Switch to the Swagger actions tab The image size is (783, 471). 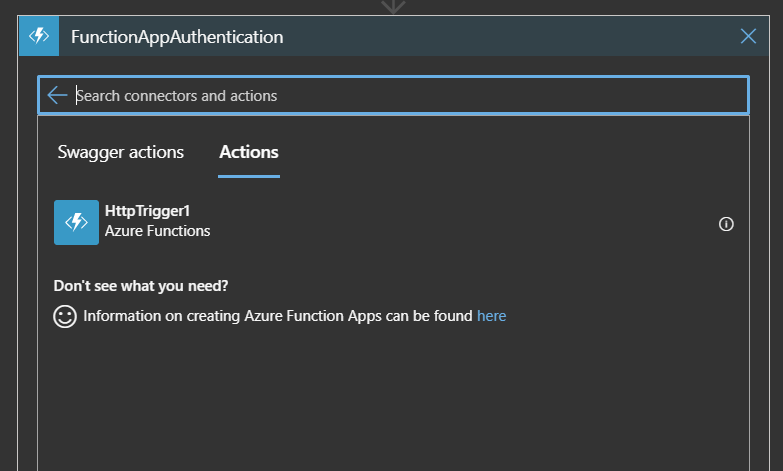tap(121, 152)
